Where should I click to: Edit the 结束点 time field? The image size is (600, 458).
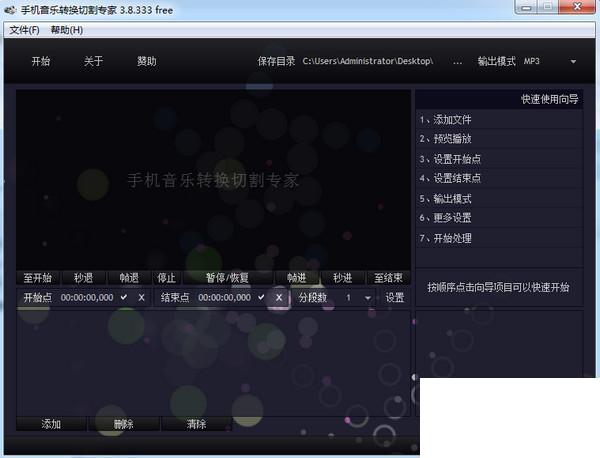tap(225, 297)
